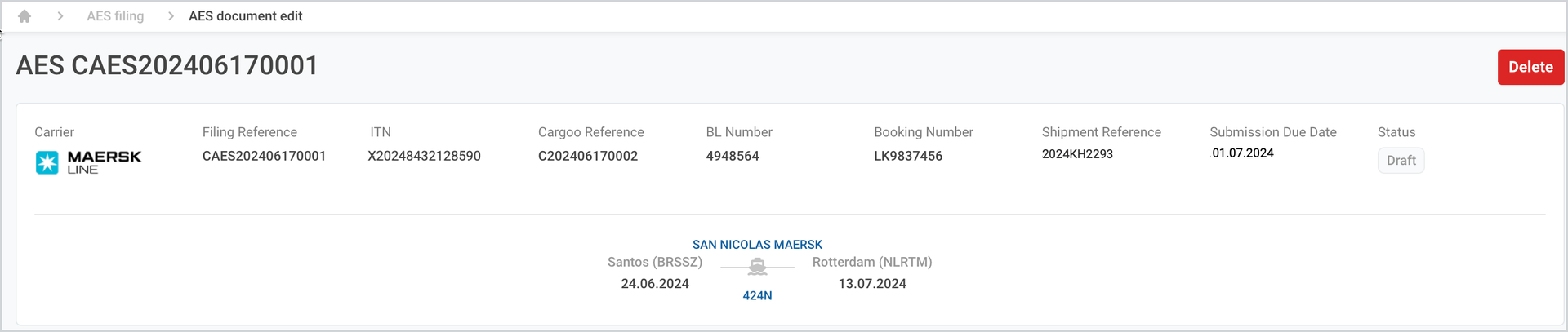Select the AES document edit breadcrumb
The image size is (1568, 332).
[x=245, y=16]
